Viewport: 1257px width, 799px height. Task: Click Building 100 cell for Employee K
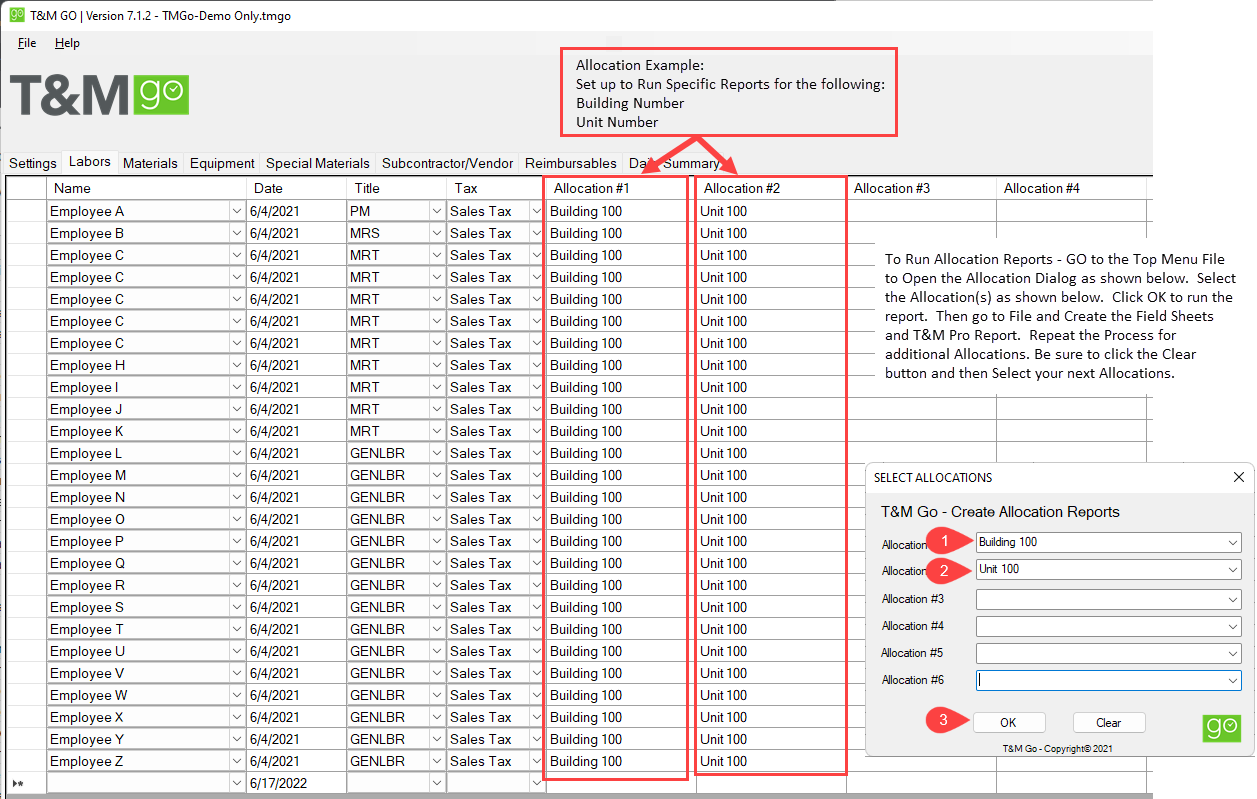pyautogui.click(x=620, y=431)
